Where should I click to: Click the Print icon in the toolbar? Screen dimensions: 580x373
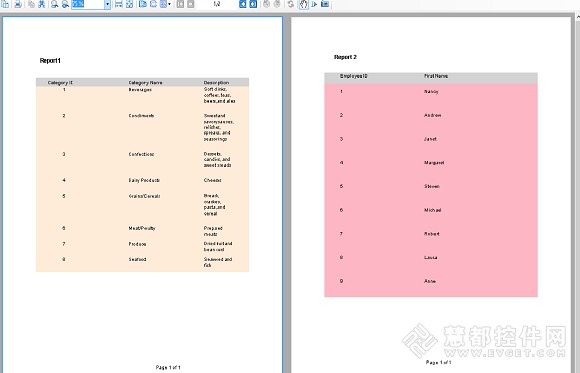pos(18,4)
